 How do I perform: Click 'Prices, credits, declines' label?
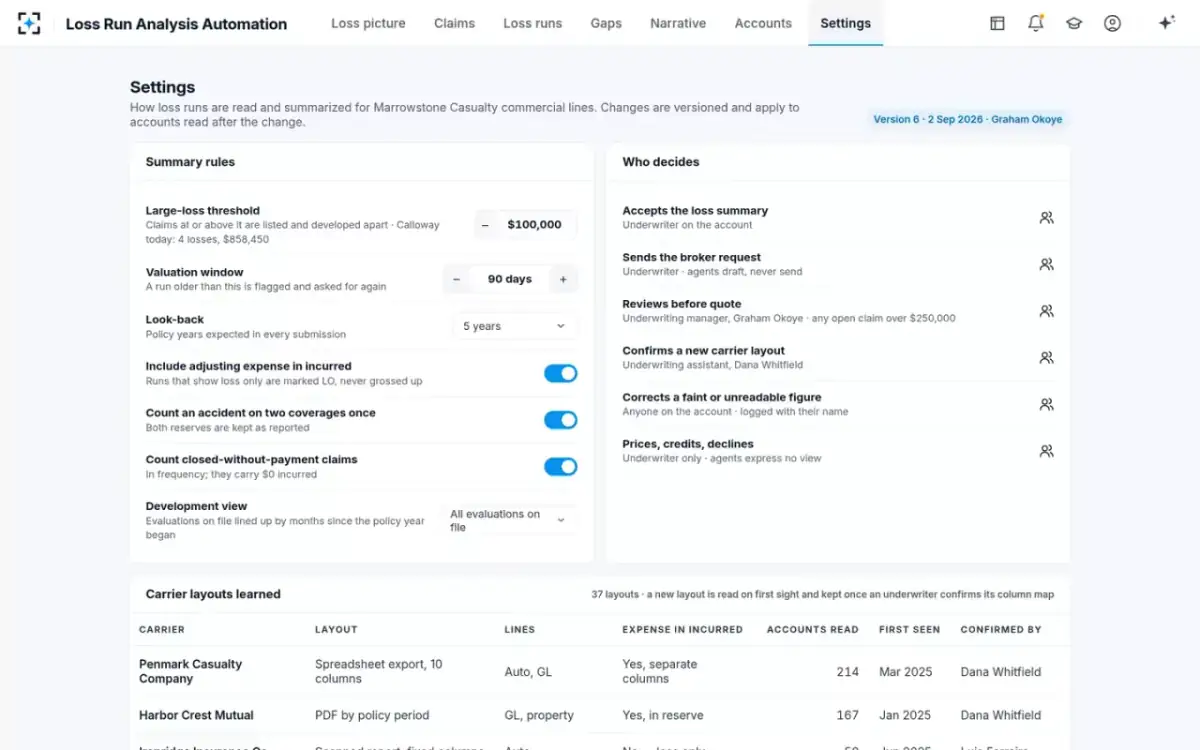tap(688, 444)
